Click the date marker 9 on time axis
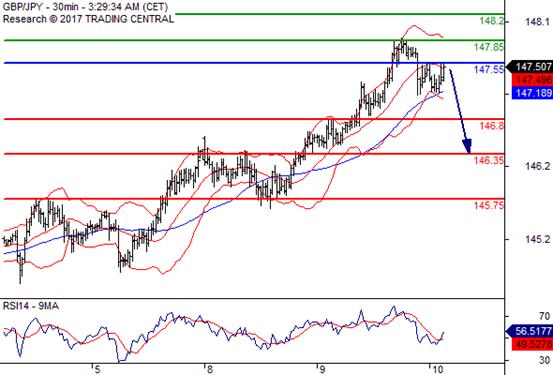The height and width of the screenshot is (375, 553). coord(322,370)
